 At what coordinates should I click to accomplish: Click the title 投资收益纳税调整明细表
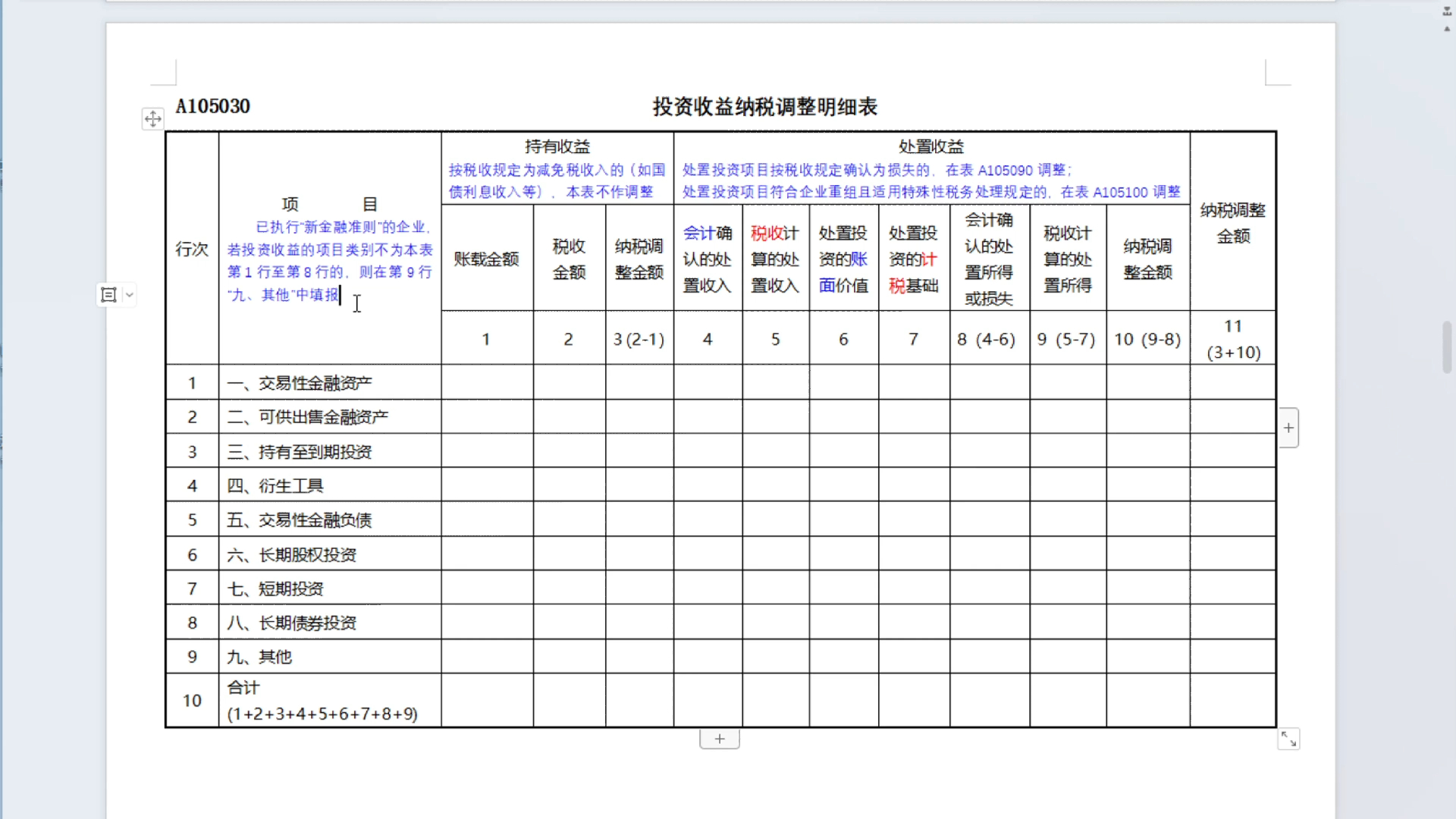[764, 107]
